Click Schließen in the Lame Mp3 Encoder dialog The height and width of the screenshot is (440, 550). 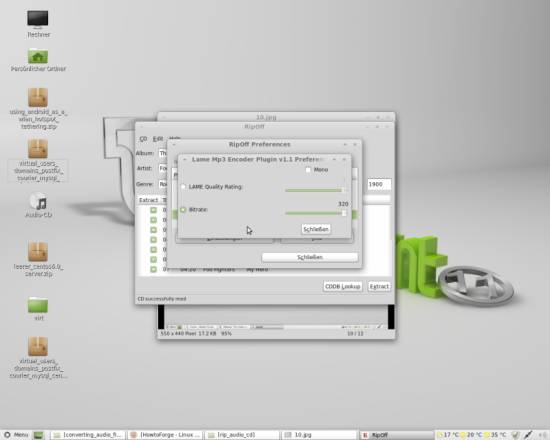316,229
